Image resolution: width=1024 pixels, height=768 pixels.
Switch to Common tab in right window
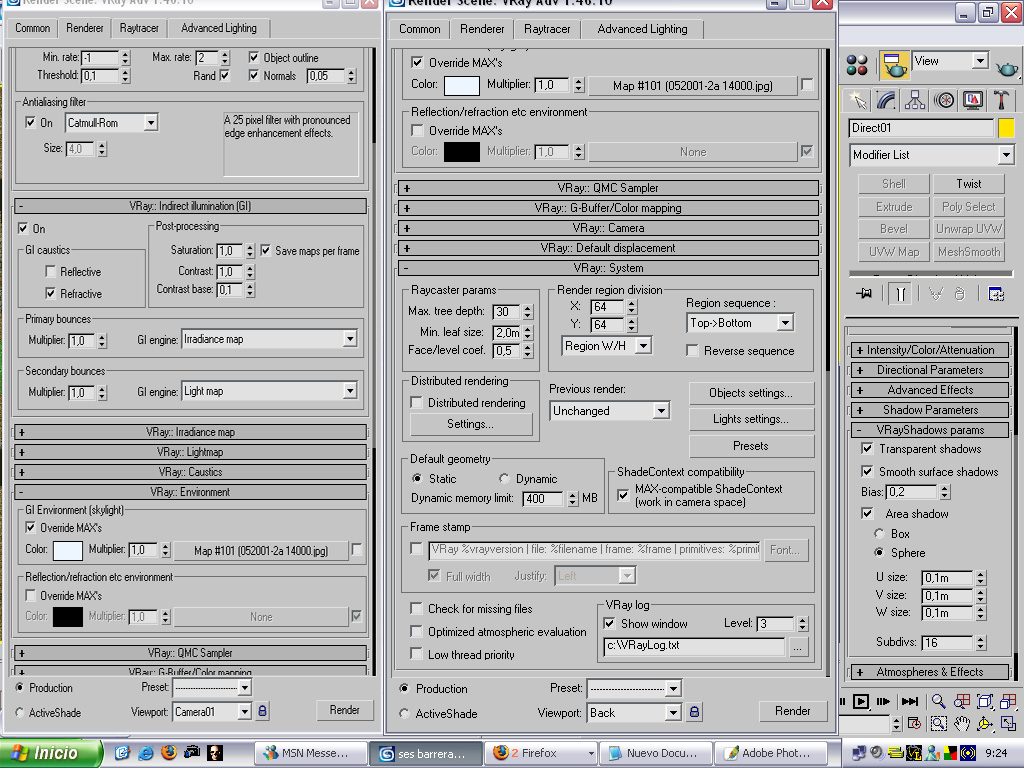tap(419, 29)
